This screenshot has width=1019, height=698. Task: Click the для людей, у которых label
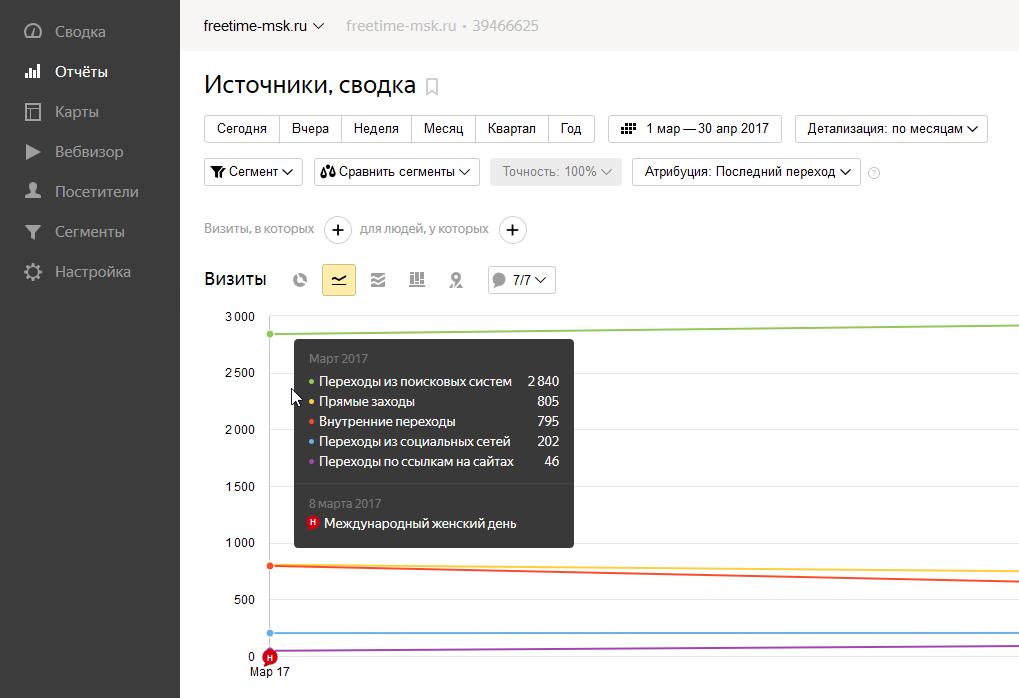pyautogui.click(x=424, y=229)
